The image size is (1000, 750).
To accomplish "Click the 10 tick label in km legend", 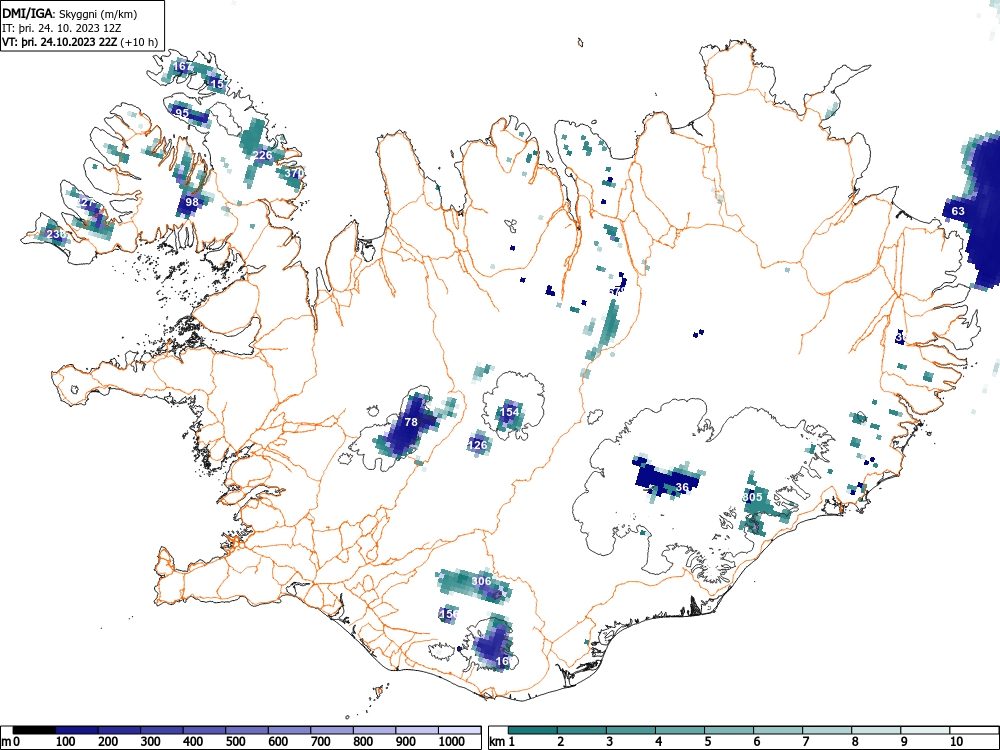I will point(956,742).
